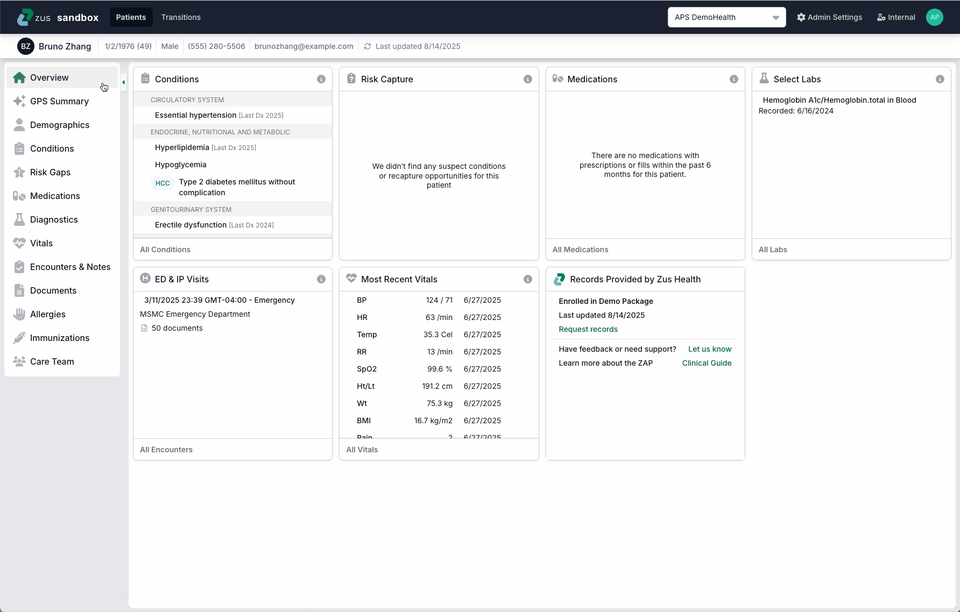Click the BZ patient avatar
This screenshot has width=960, height=612.
[25, 46]
